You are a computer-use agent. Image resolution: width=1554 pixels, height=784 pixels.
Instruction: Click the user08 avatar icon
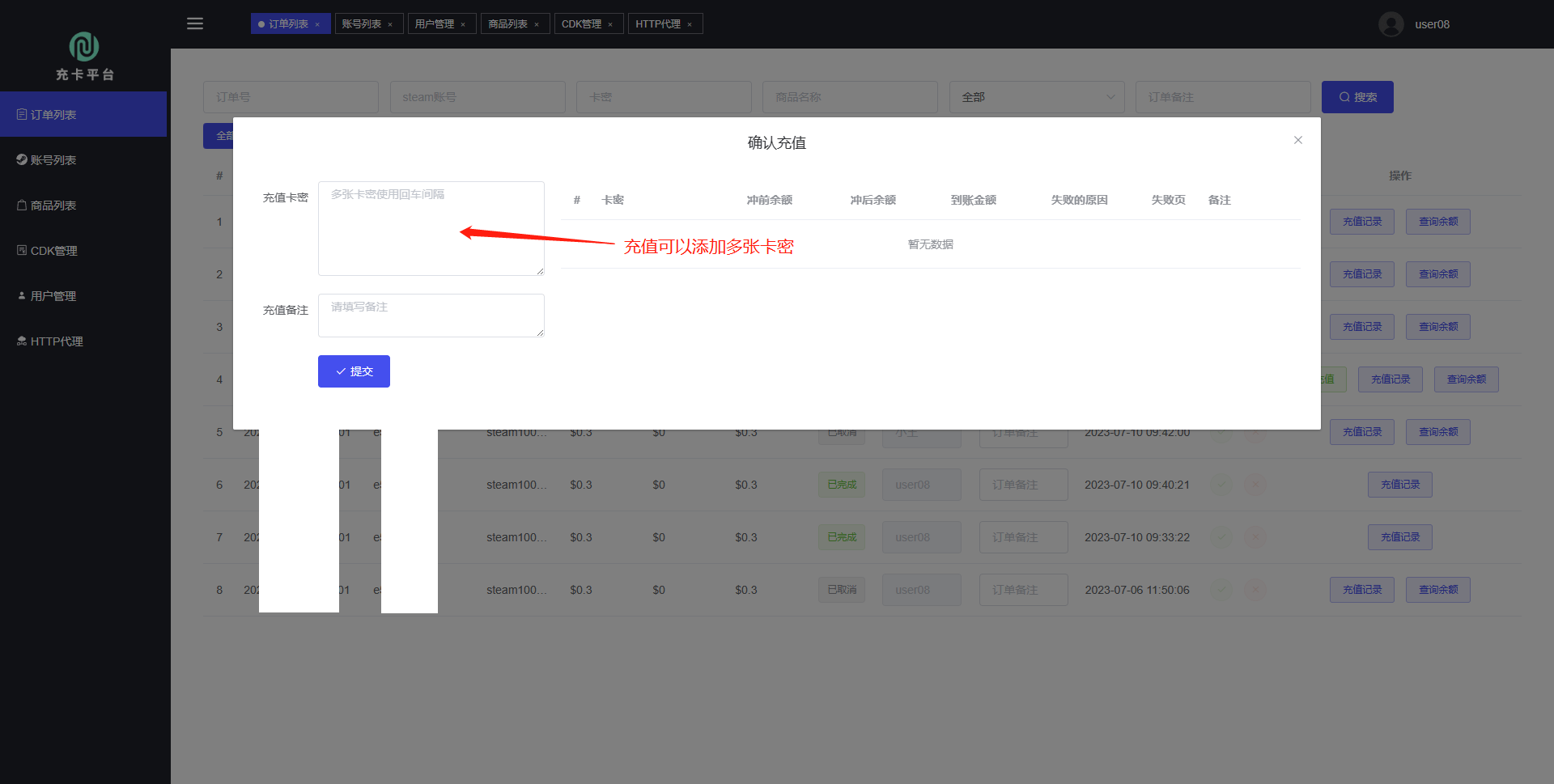[x=1391, y=24]
